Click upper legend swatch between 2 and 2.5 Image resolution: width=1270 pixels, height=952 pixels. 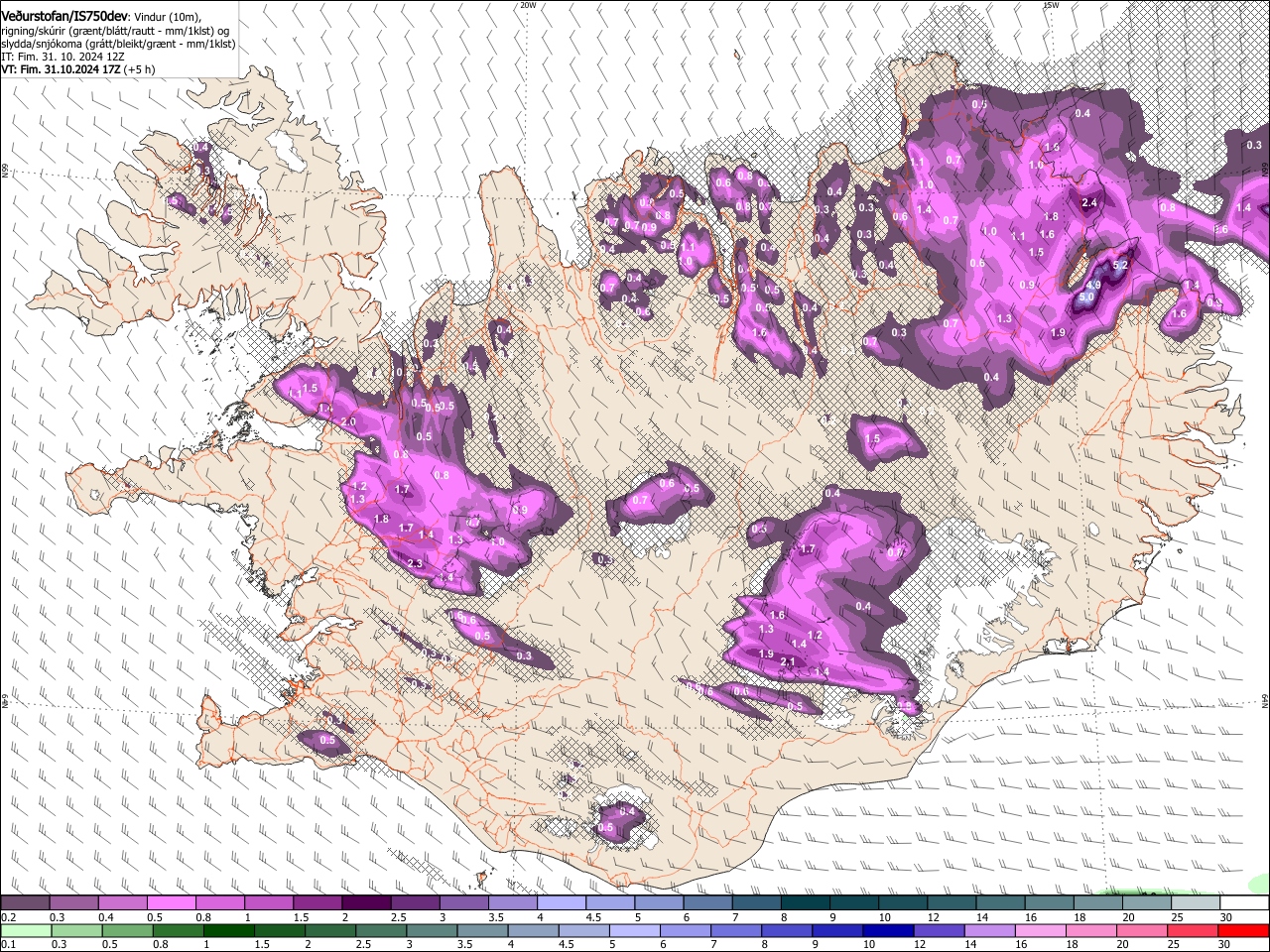pyautogui.click(x=366, y=903)
